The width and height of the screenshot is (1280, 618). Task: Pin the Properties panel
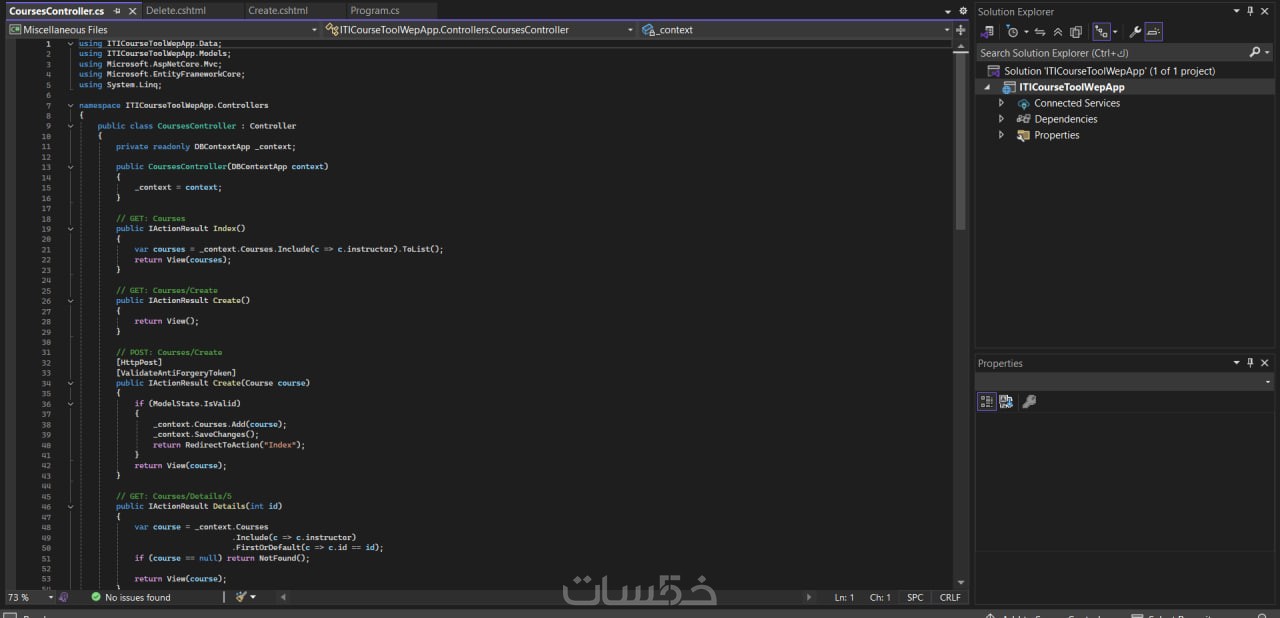coord(1251,363)
